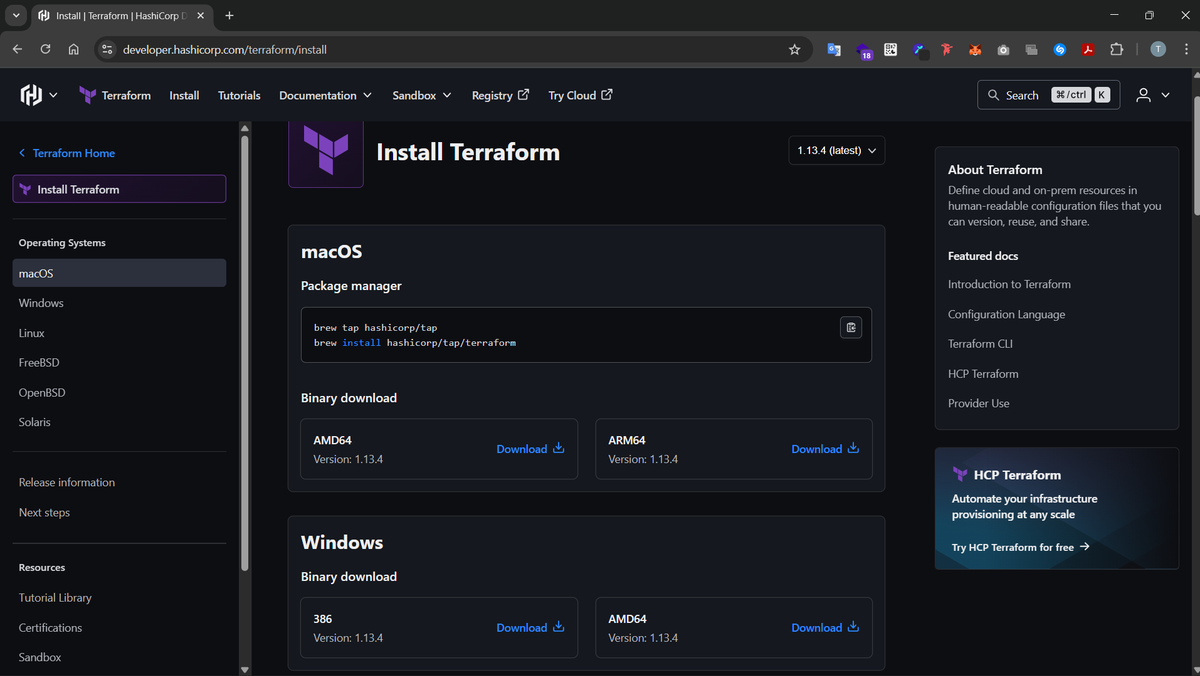Screen dimensions: 1200x676
Task: Open a new browser tab
Action: point(229,15)
